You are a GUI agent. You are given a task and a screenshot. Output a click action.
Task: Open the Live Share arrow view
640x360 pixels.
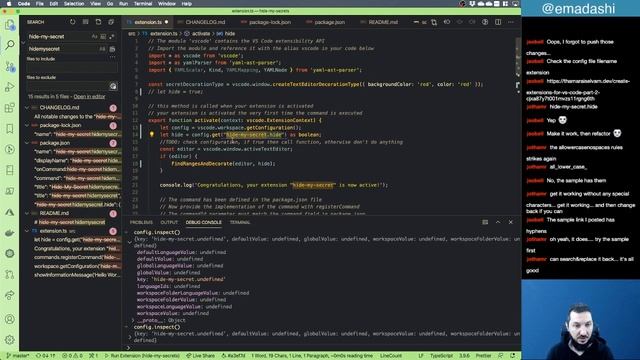click(x=10, y=295)
